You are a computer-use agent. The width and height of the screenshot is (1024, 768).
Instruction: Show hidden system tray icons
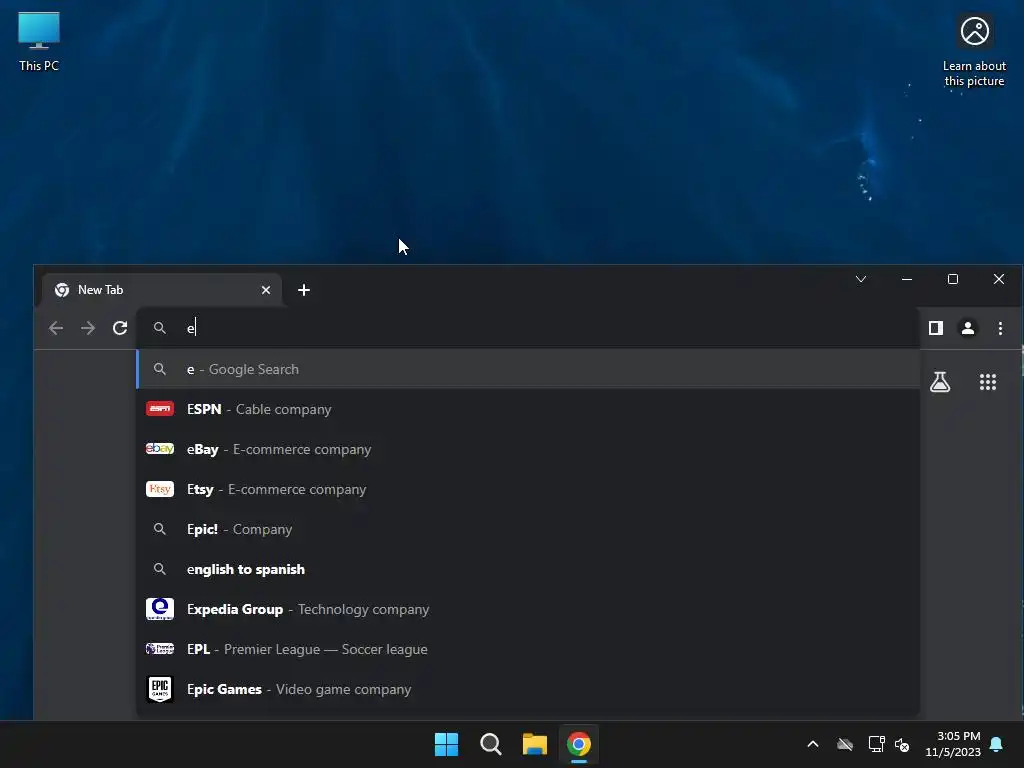(813, 744)
